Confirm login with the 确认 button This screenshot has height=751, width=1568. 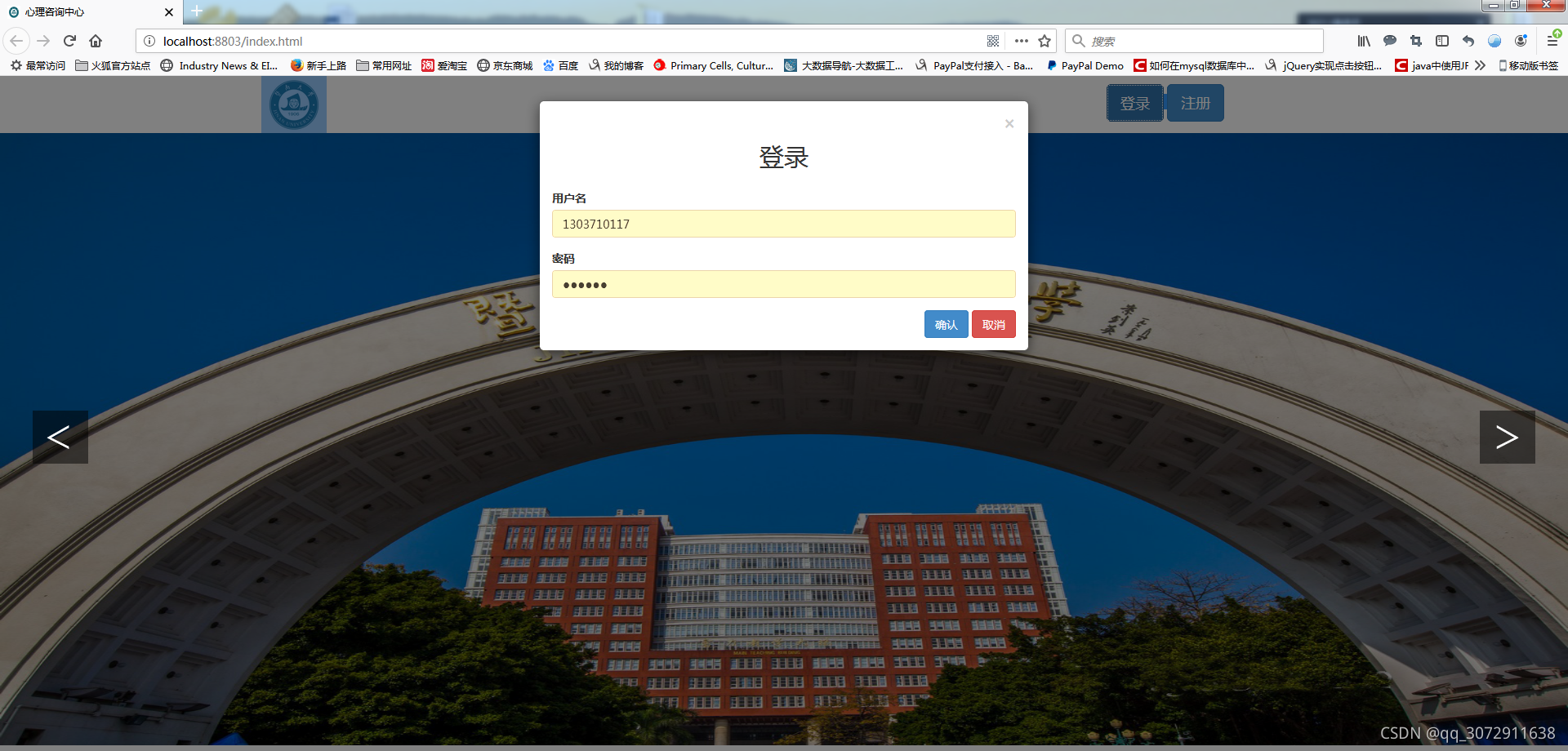[946, 324]
